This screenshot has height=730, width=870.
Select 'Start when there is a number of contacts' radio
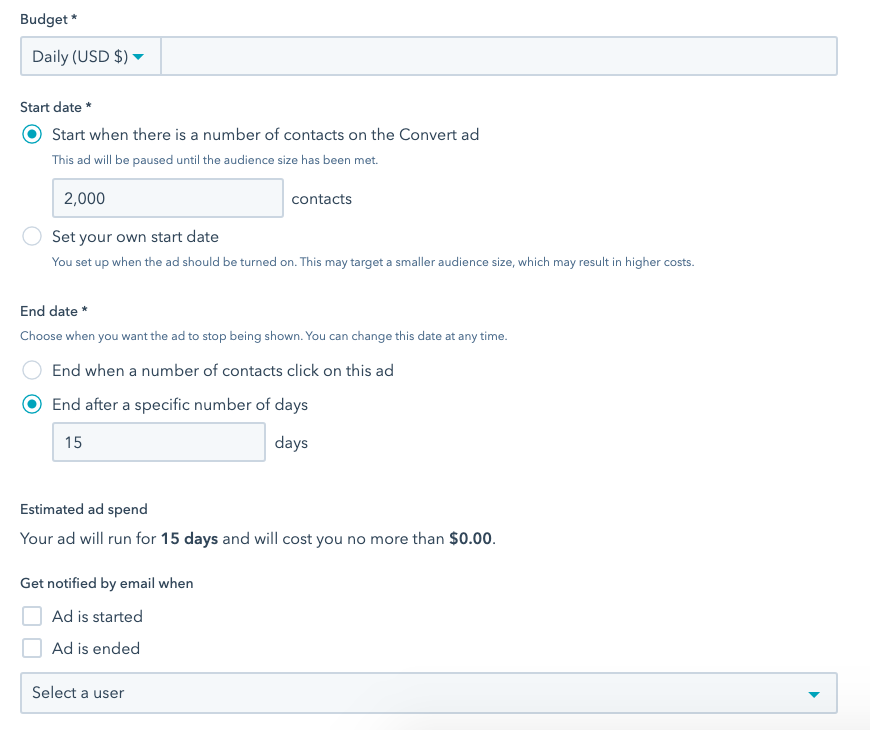click(x=33, y=135)
